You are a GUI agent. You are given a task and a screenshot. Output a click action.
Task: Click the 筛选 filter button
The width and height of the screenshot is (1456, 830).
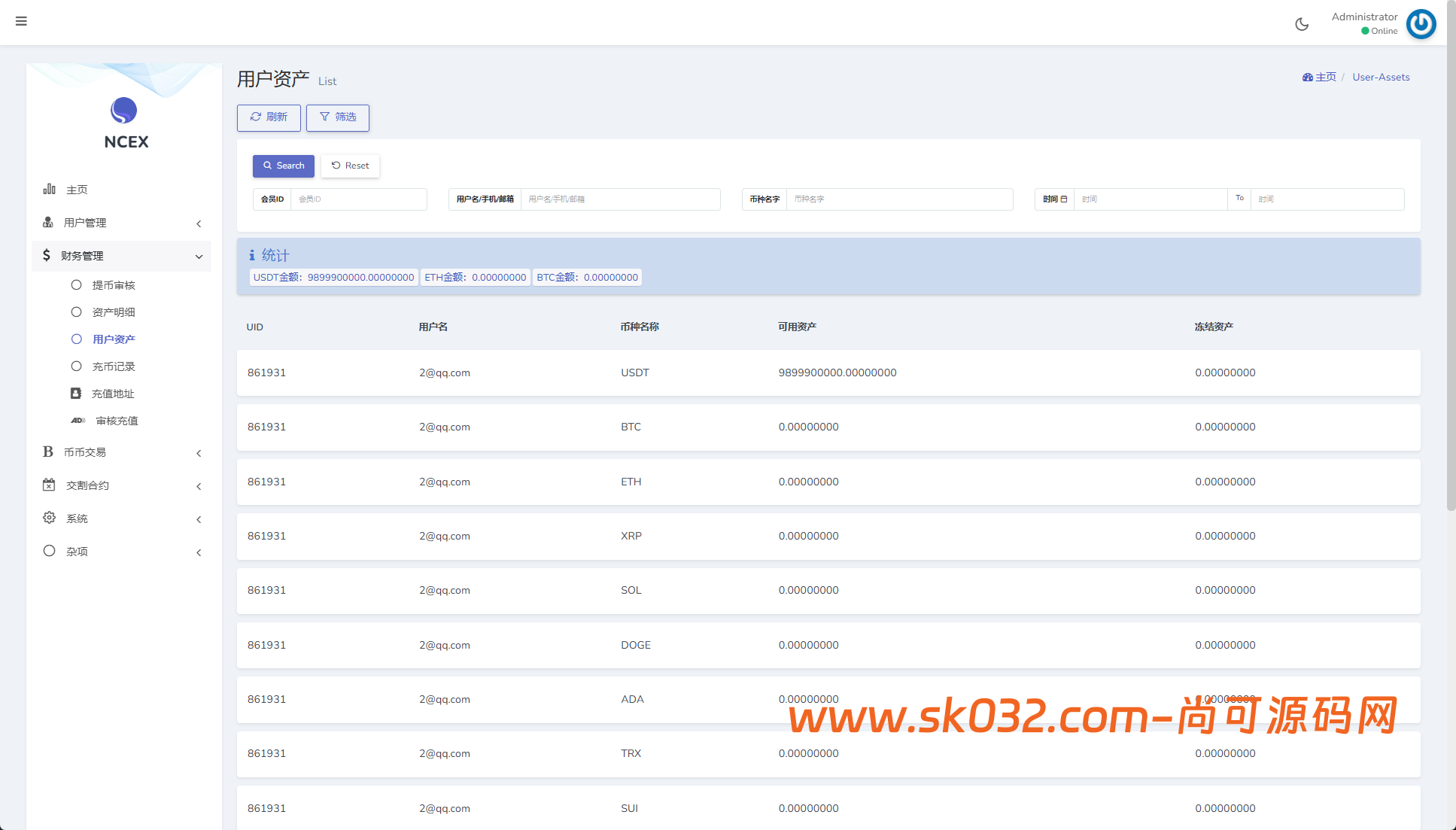338,117
